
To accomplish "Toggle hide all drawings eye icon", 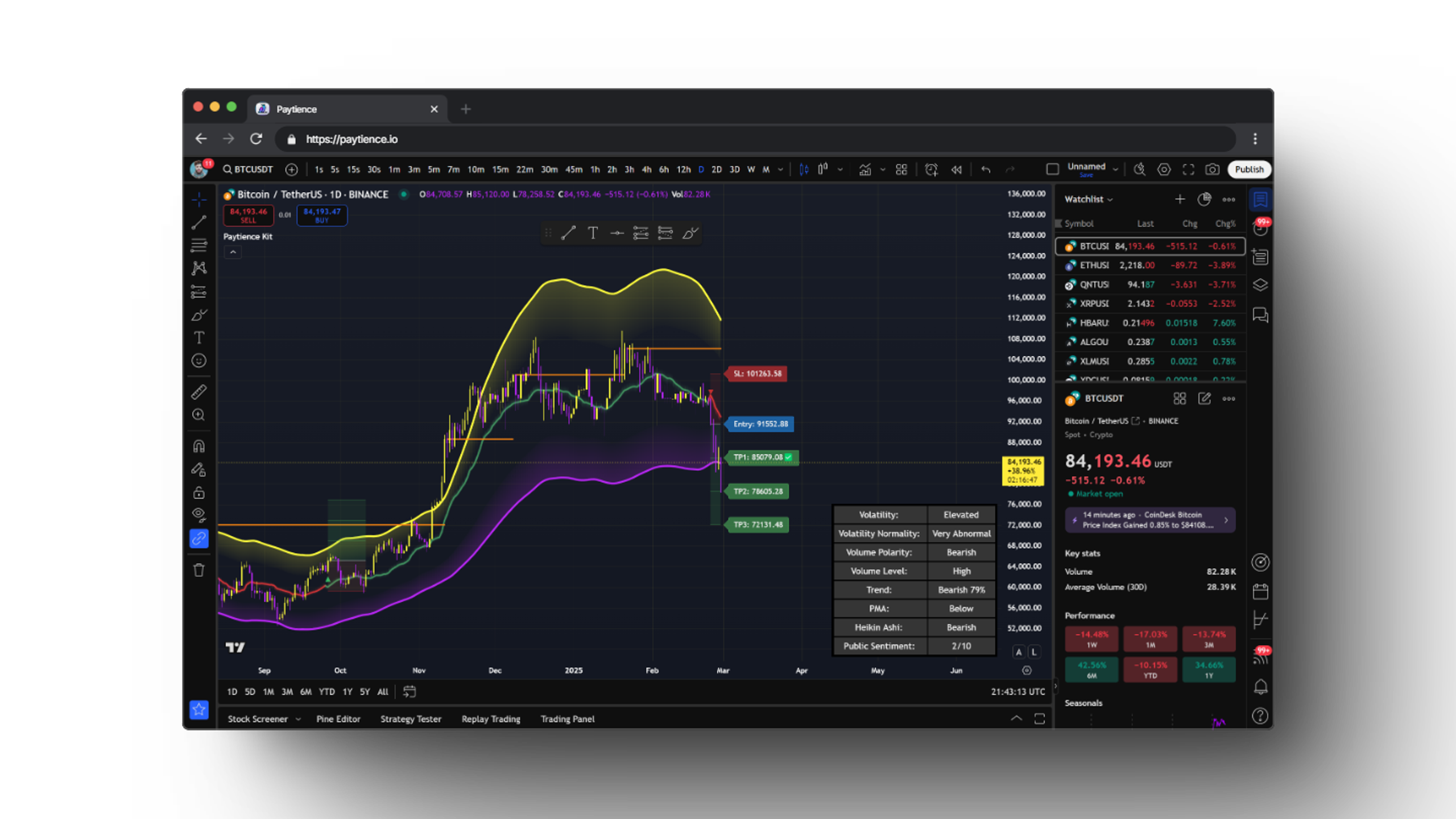I will [198, 515].
